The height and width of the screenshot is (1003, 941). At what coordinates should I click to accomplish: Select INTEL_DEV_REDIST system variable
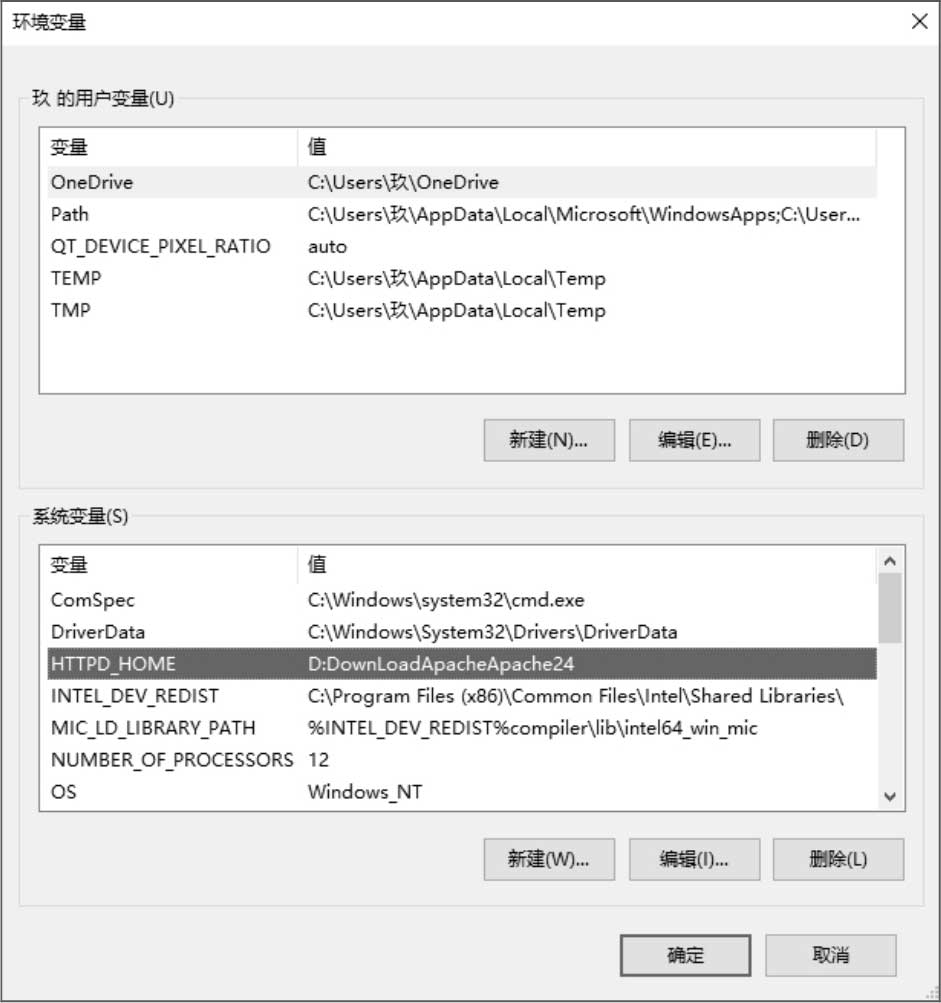coord(462,696)
